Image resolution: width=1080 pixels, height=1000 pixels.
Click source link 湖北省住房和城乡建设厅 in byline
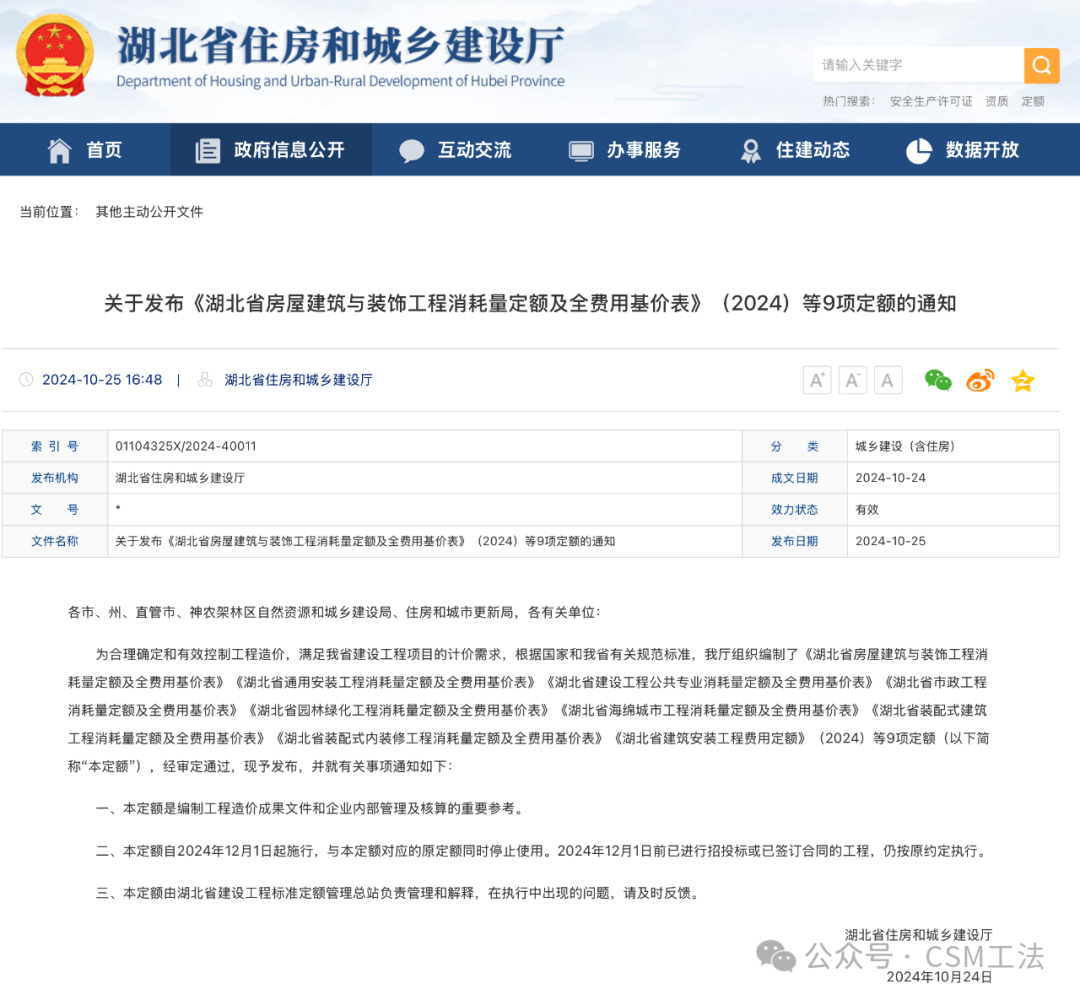tap(298, 380)
